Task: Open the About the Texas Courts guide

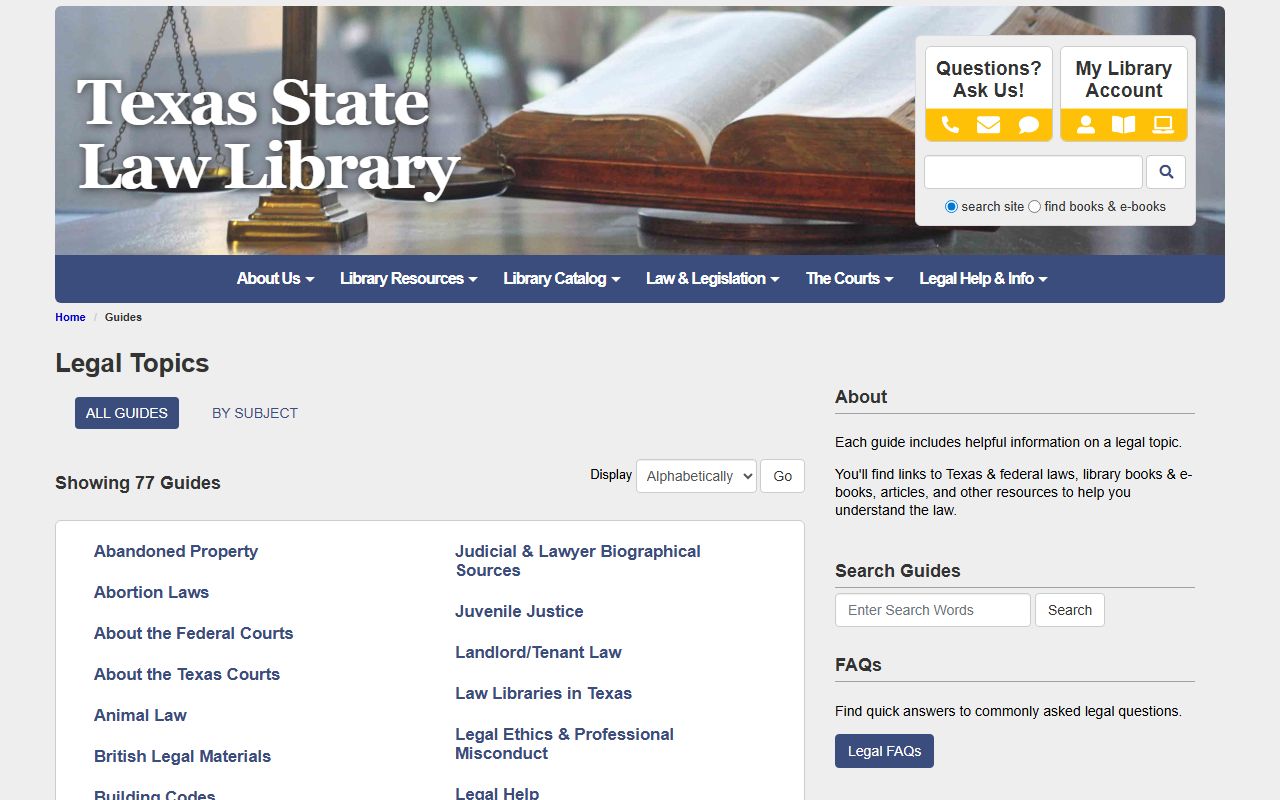Action: pos(187,674)
